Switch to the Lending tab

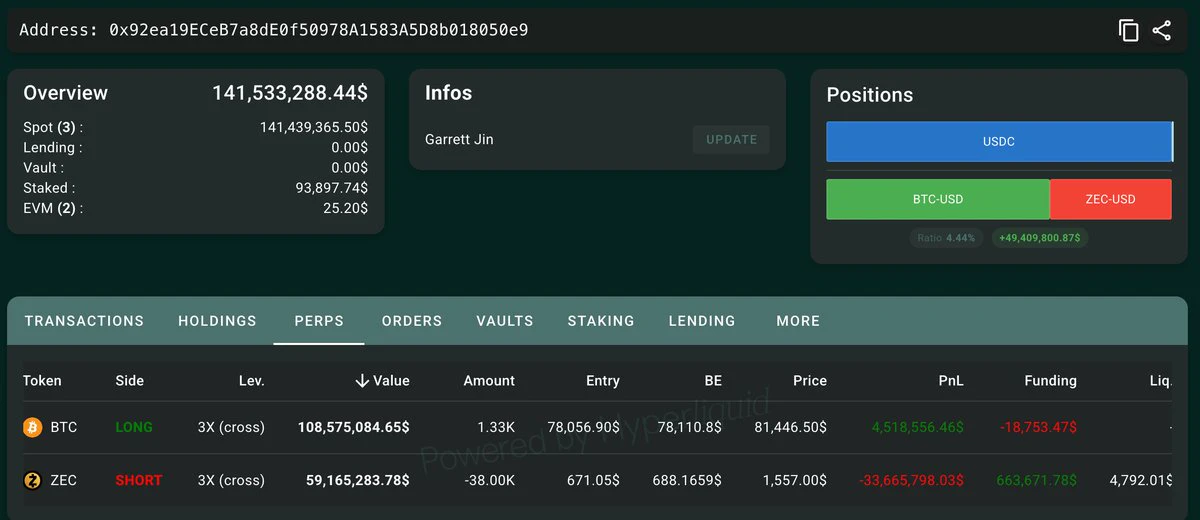[x=702, y=321]
